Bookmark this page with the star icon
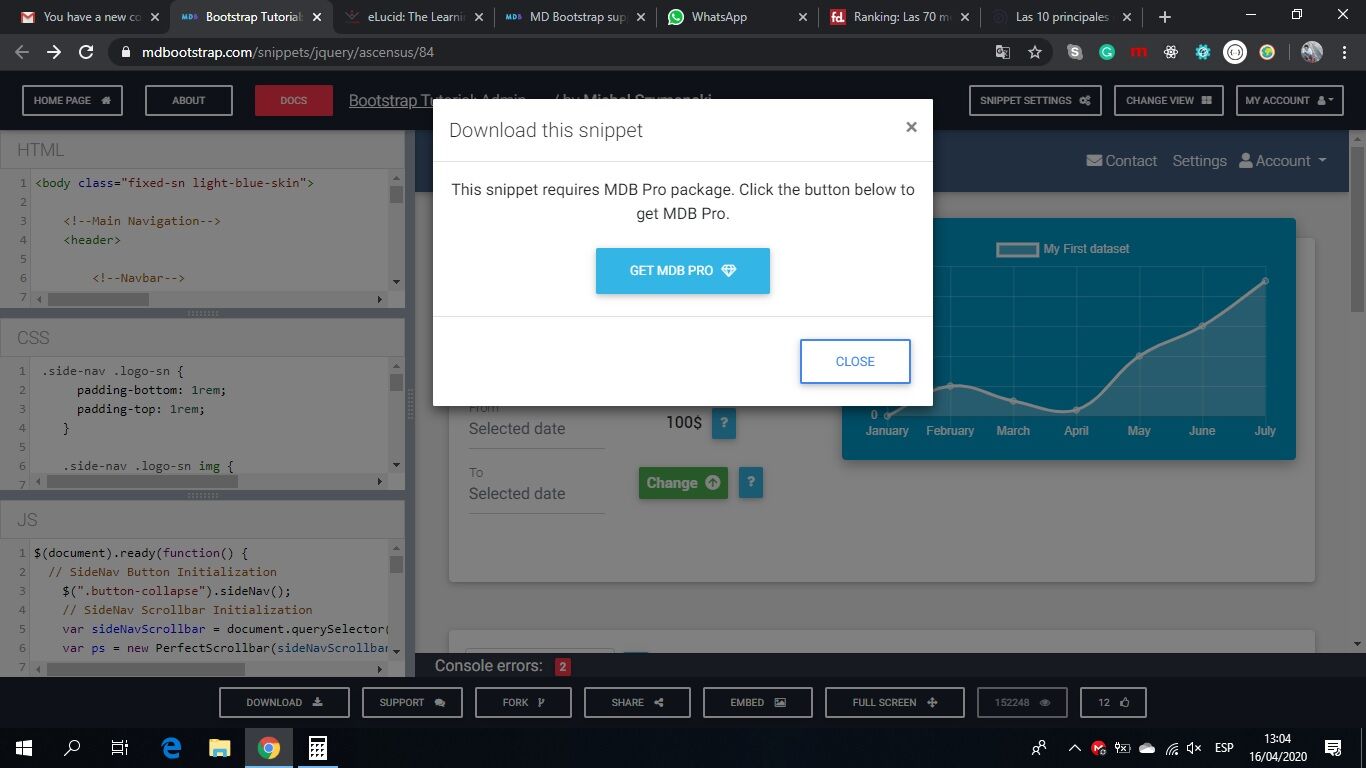This screenshot has width=1366, height=768. 1035,52
